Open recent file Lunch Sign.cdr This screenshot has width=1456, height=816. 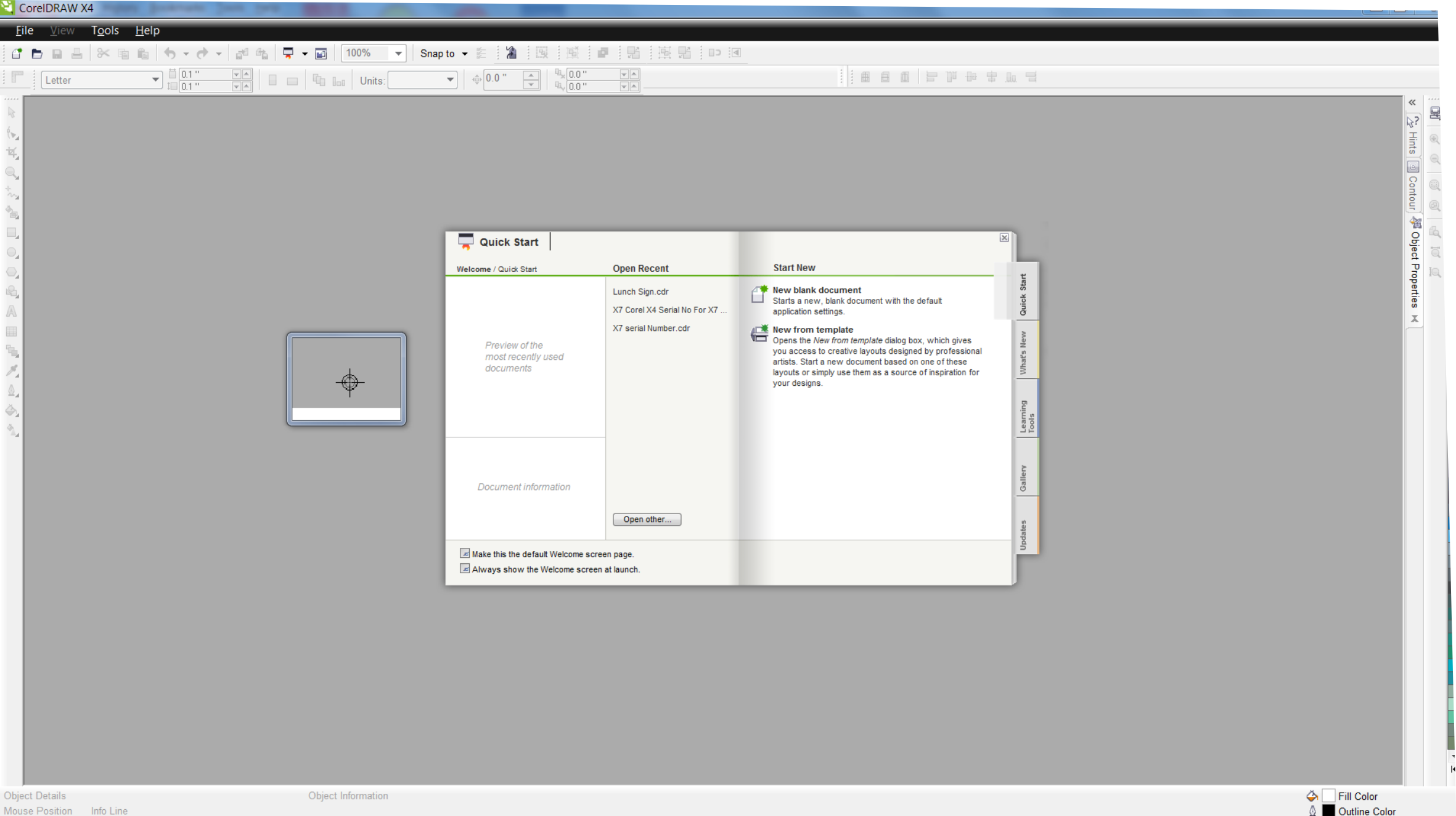click(640, 292)
